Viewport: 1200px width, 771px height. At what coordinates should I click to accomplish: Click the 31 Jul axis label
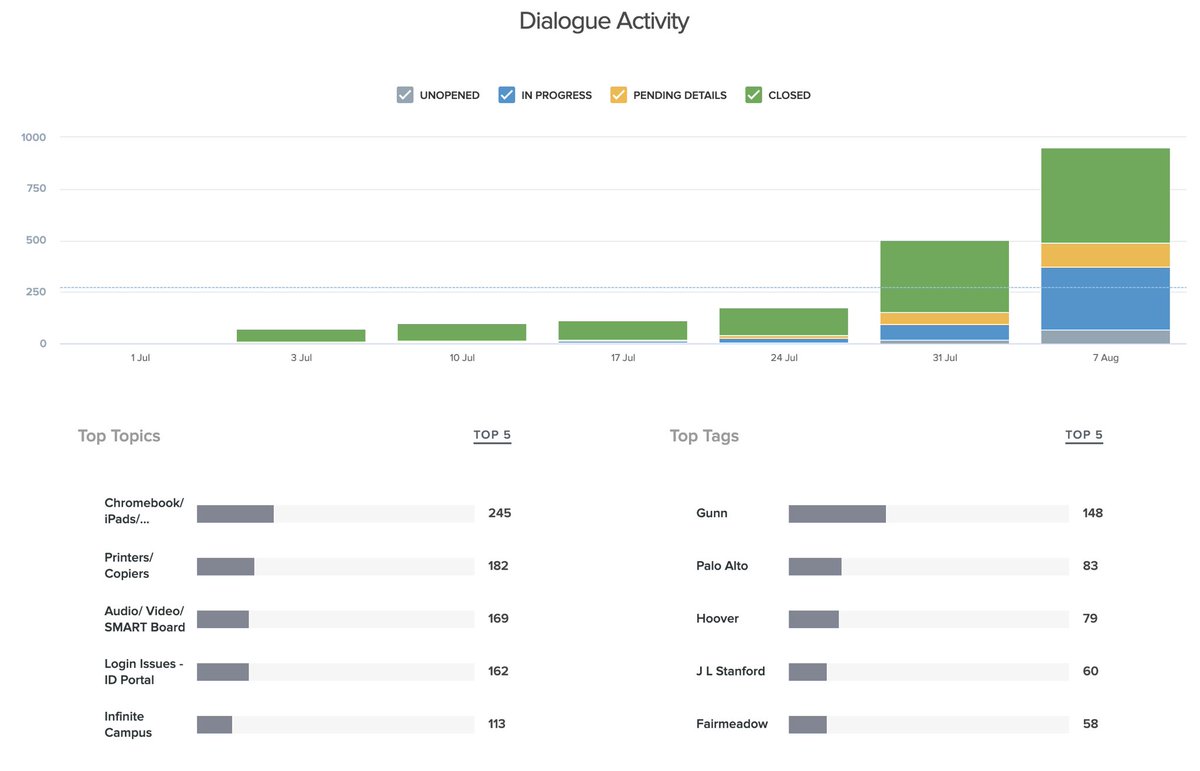944,357
